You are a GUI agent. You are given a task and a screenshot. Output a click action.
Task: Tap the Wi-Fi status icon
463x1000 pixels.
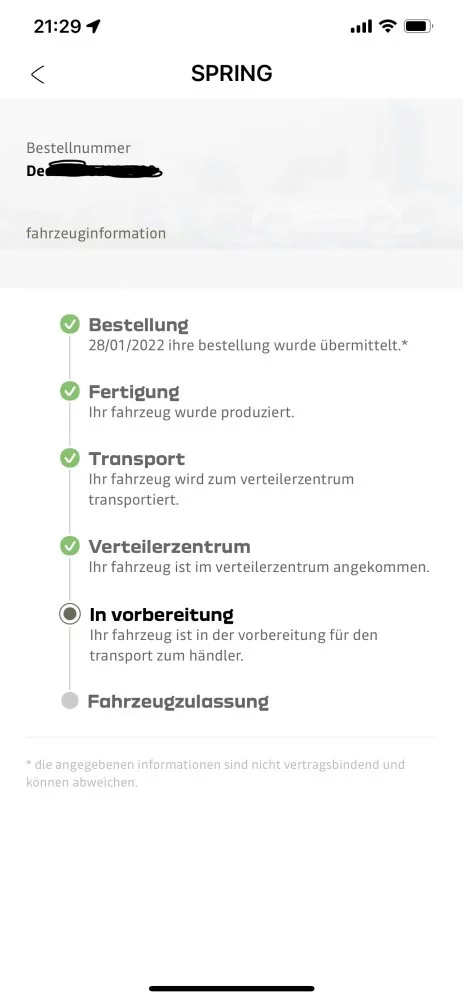point(387,26)
